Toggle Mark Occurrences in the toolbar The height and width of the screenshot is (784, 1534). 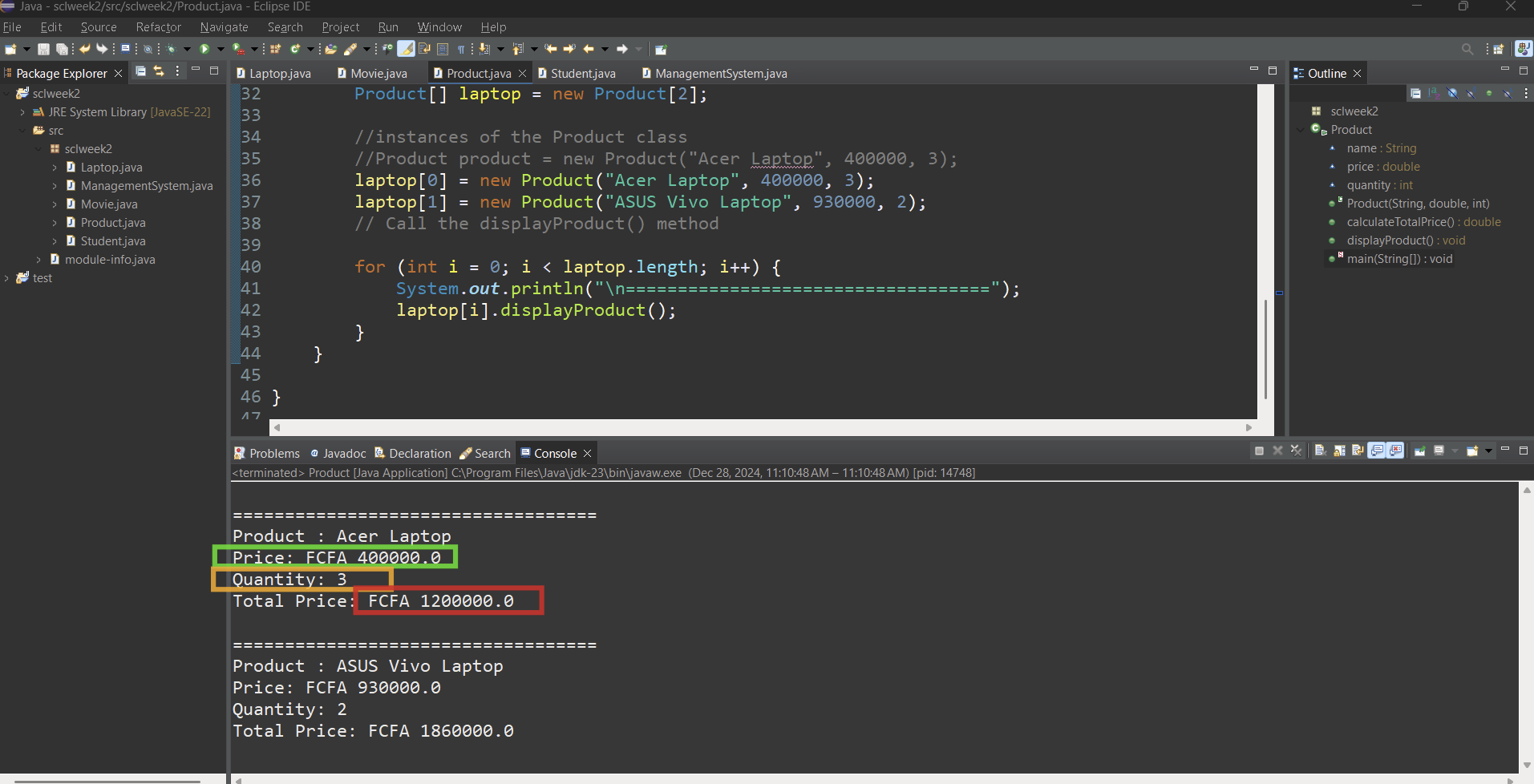pos(407,49)
